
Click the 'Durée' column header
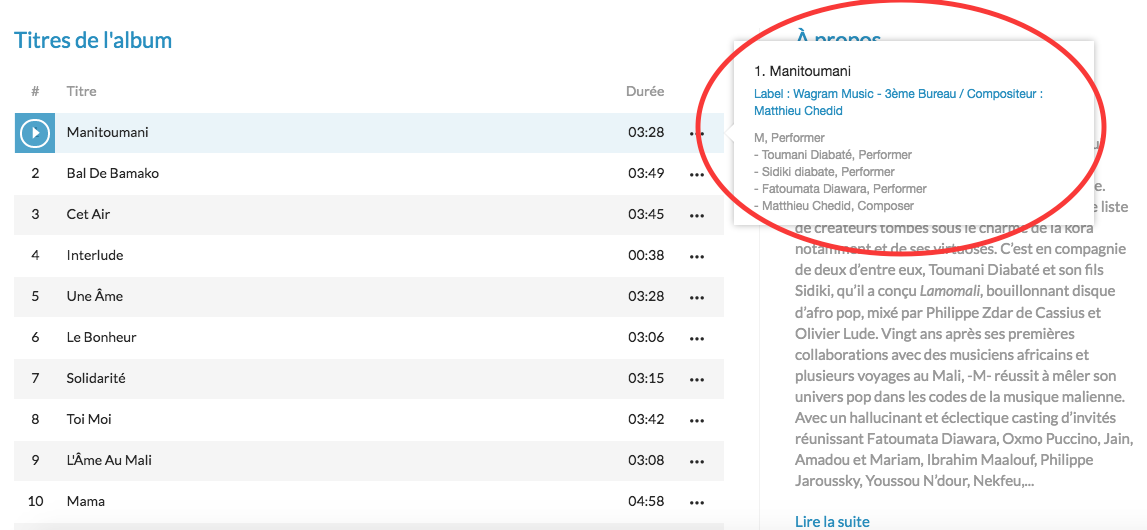pyautogui.click(x=645, y=91)
